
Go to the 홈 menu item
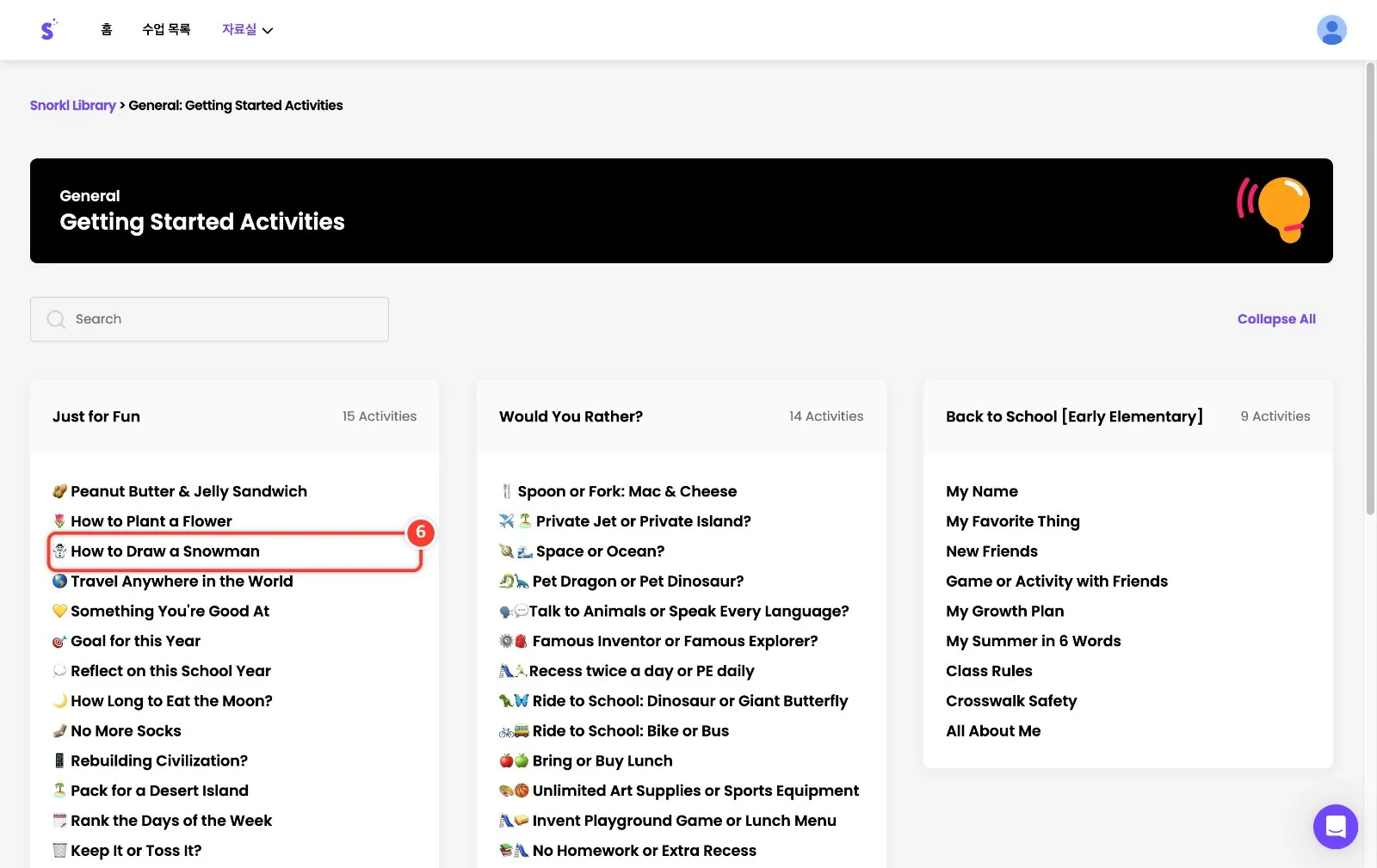(107, 29)
